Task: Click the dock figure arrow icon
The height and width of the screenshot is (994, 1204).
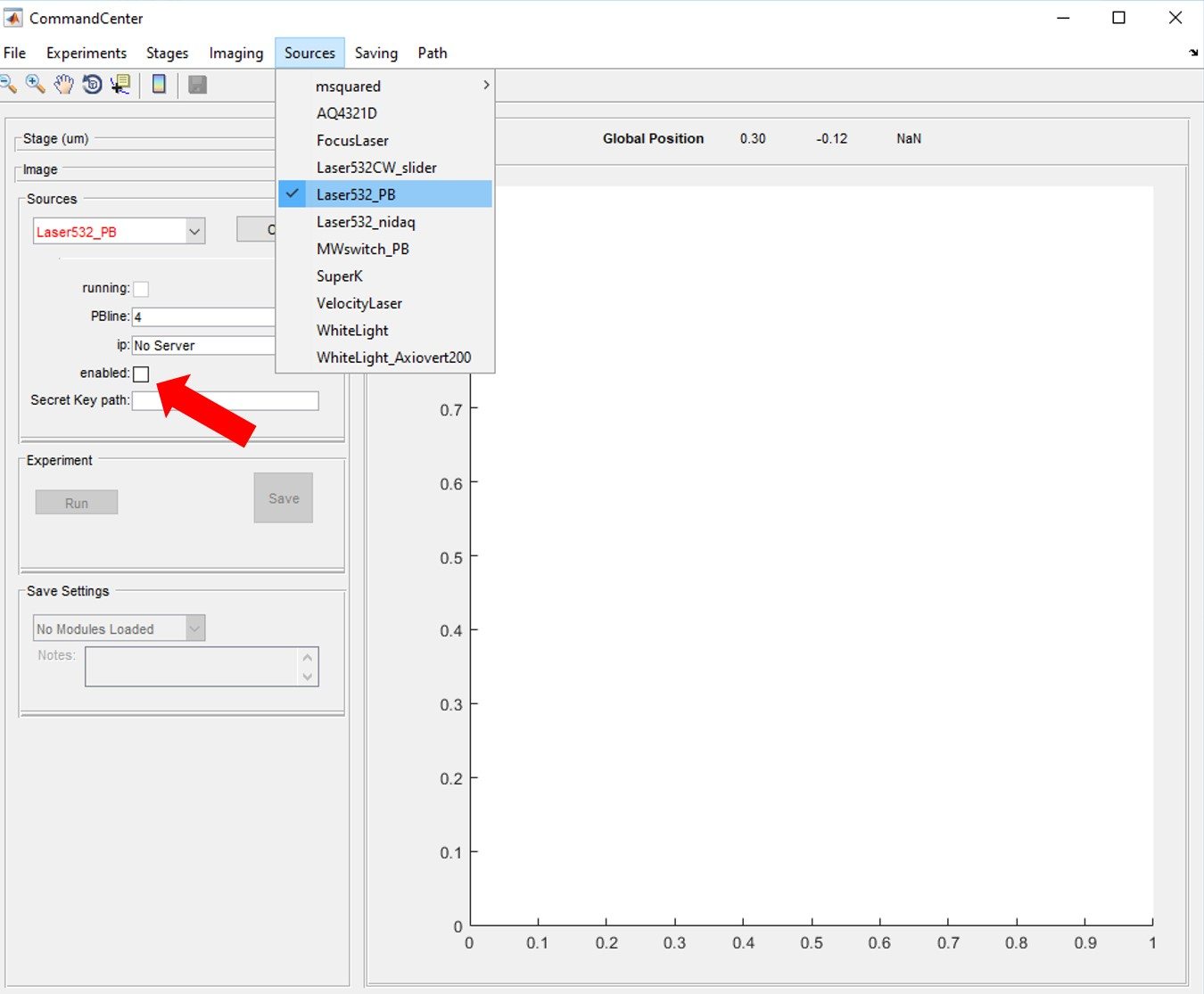Action: pos(1194,53)
